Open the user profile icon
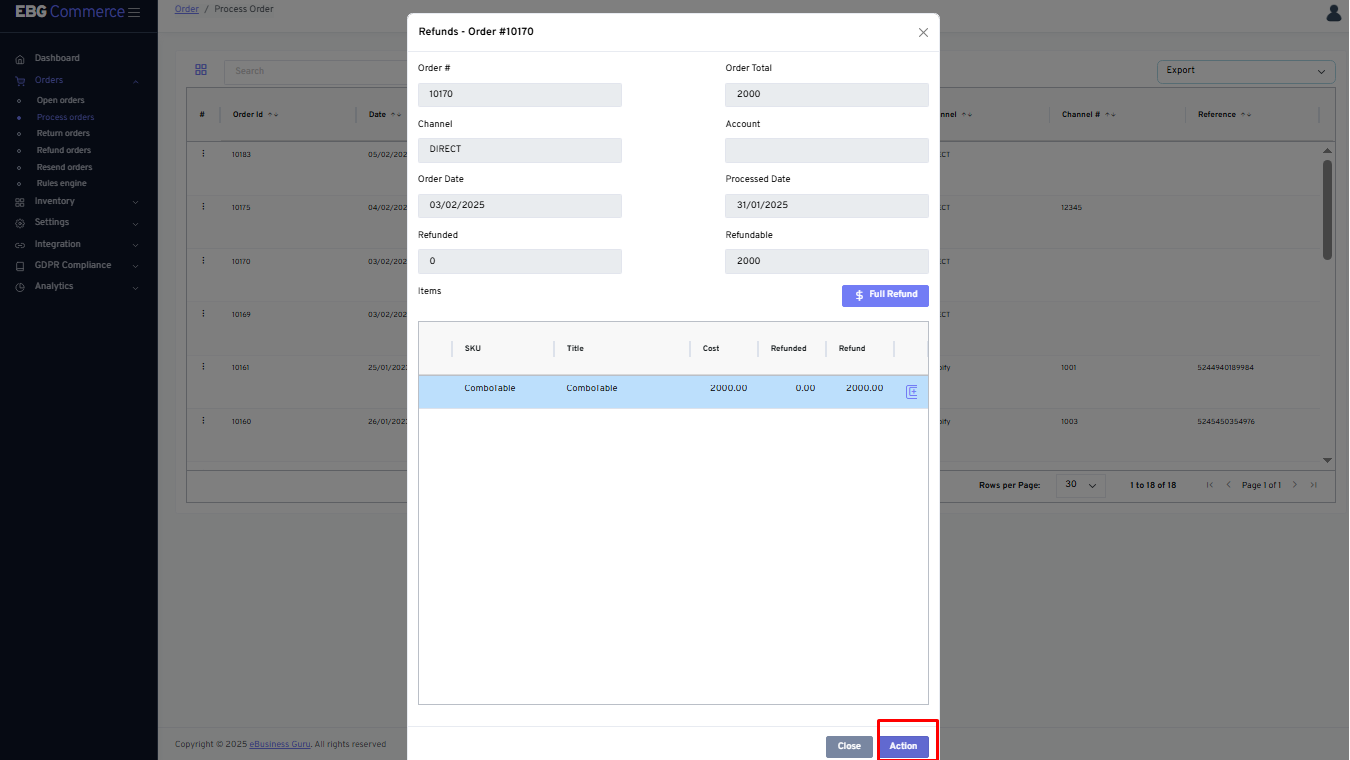Image resolution: width=1350 pixels, height=760 pixels. tap(1334, 12)
